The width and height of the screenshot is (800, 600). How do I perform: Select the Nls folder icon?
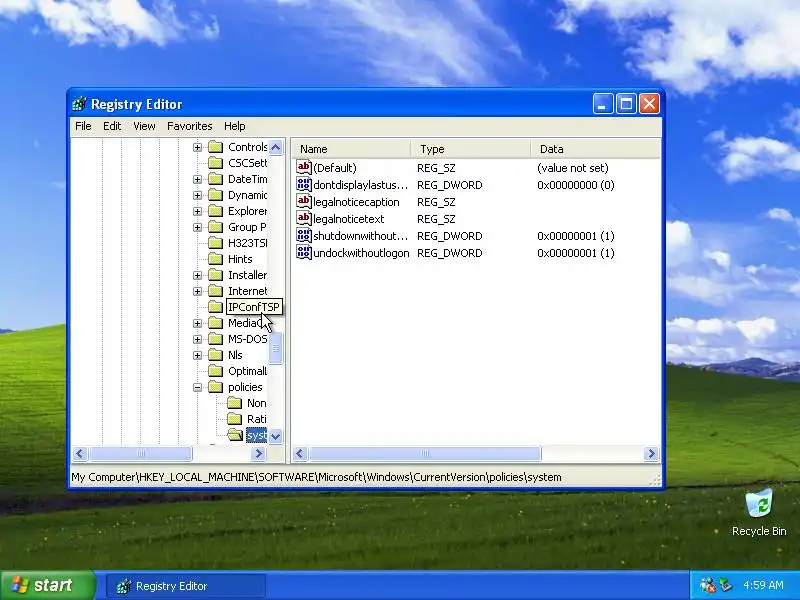click(216, 355)
